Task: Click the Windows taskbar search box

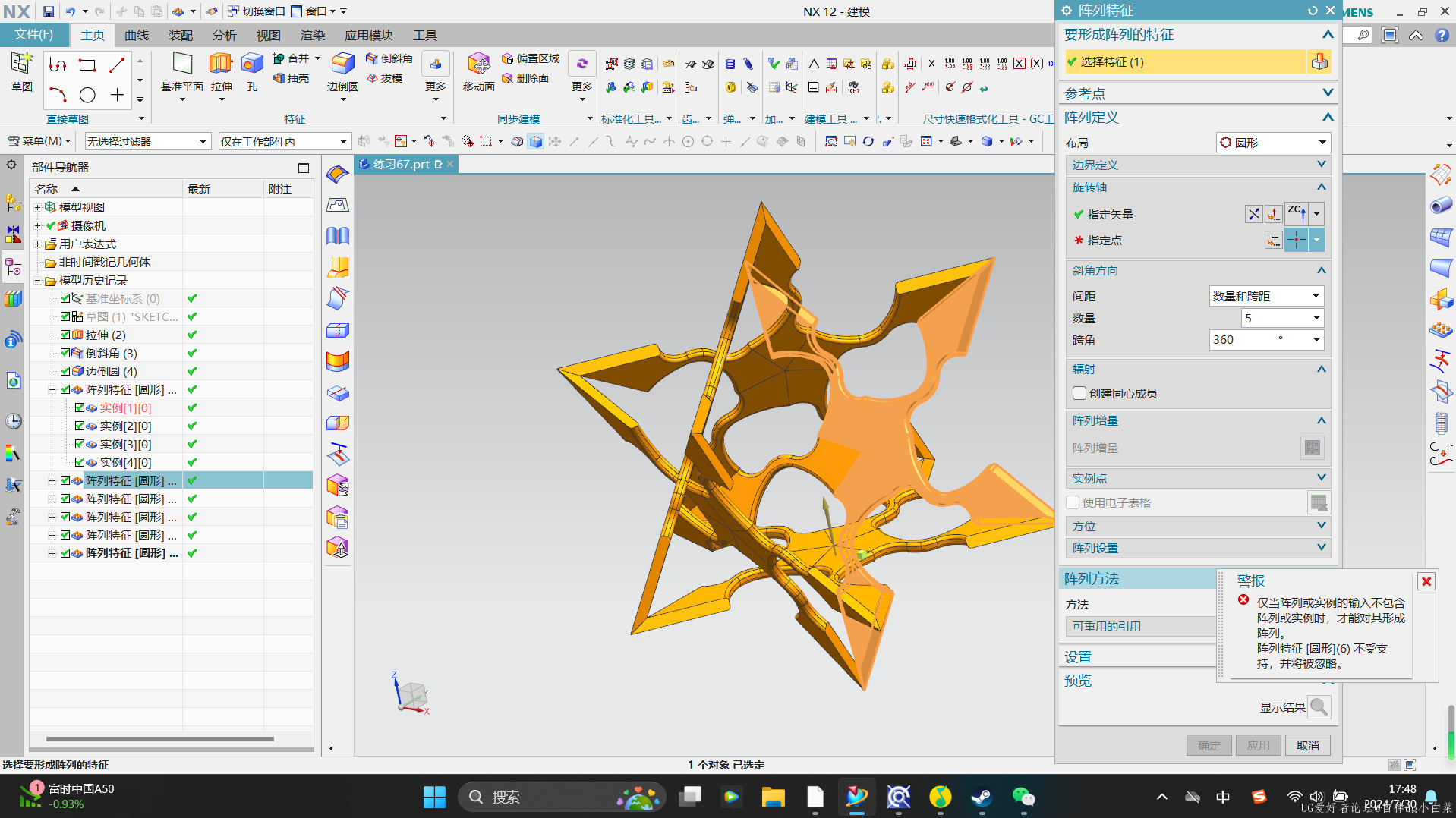Action: (x=562, y=797)
